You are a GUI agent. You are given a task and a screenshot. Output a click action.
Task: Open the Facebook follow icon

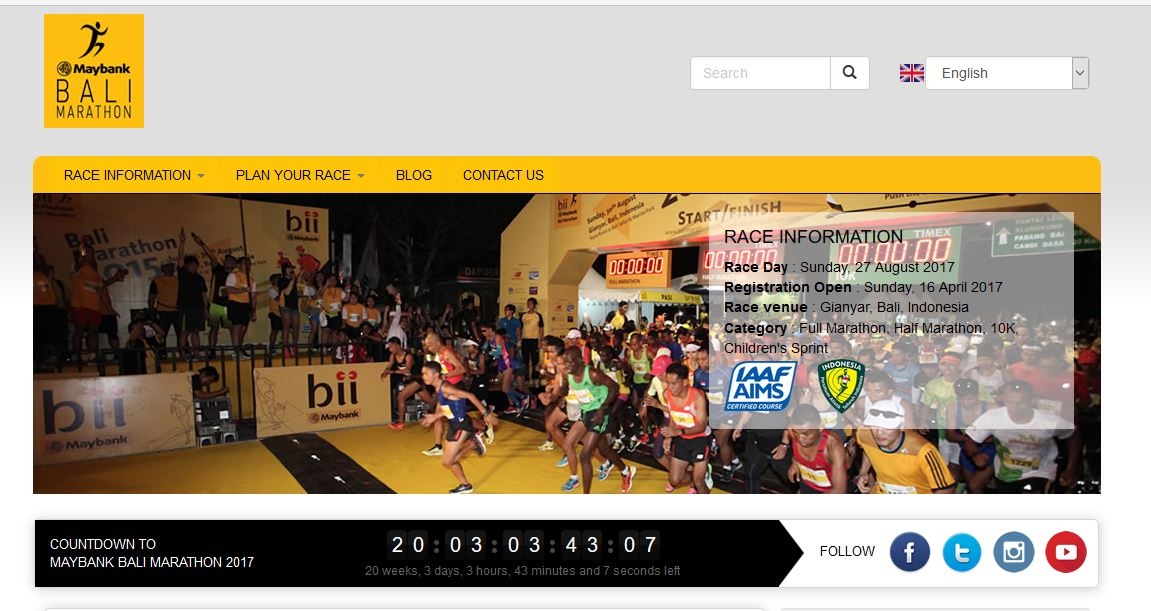pos(909,552)
